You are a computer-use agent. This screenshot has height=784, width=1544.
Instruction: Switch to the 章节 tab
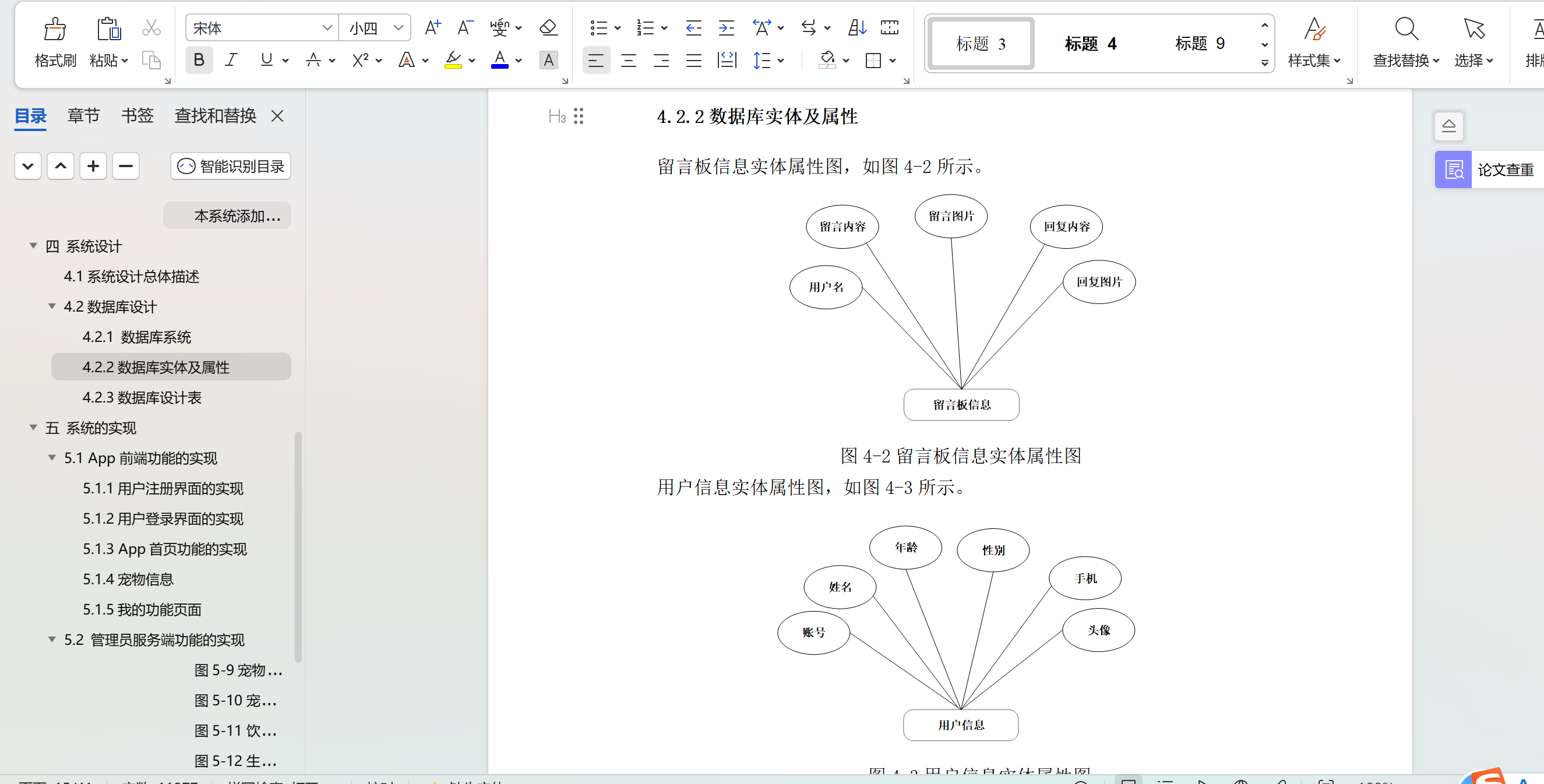click(83, 116)
